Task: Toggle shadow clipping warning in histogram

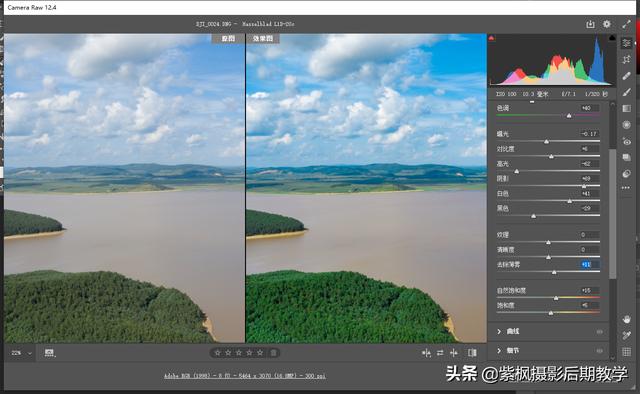Action: tap(492, 38)
